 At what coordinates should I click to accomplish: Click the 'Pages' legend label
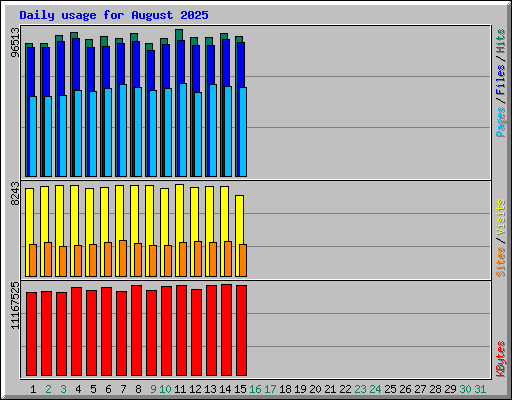pyautogui.click(x=501, y=122)
